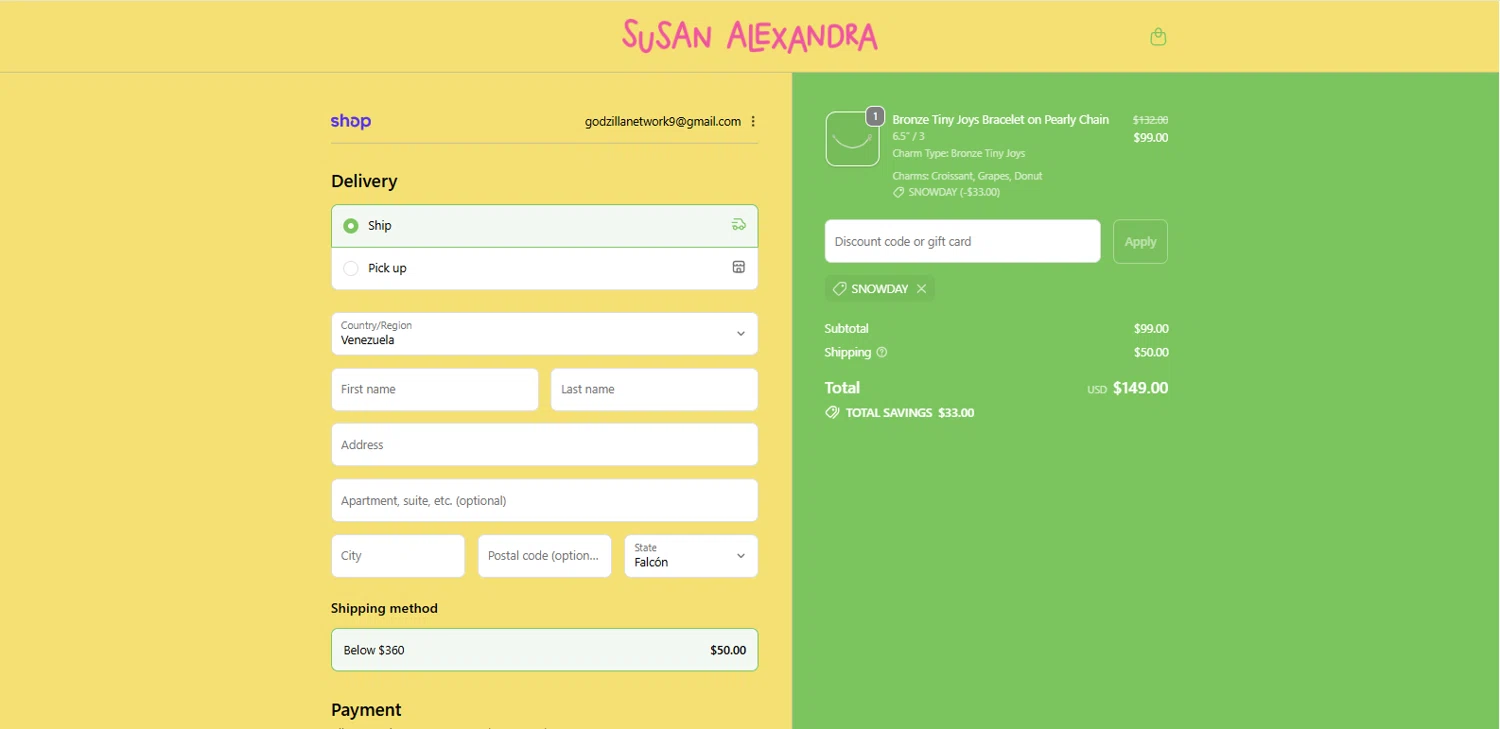
Task: Remove the SNOWDAY discount code
Action: pos(922,289)
